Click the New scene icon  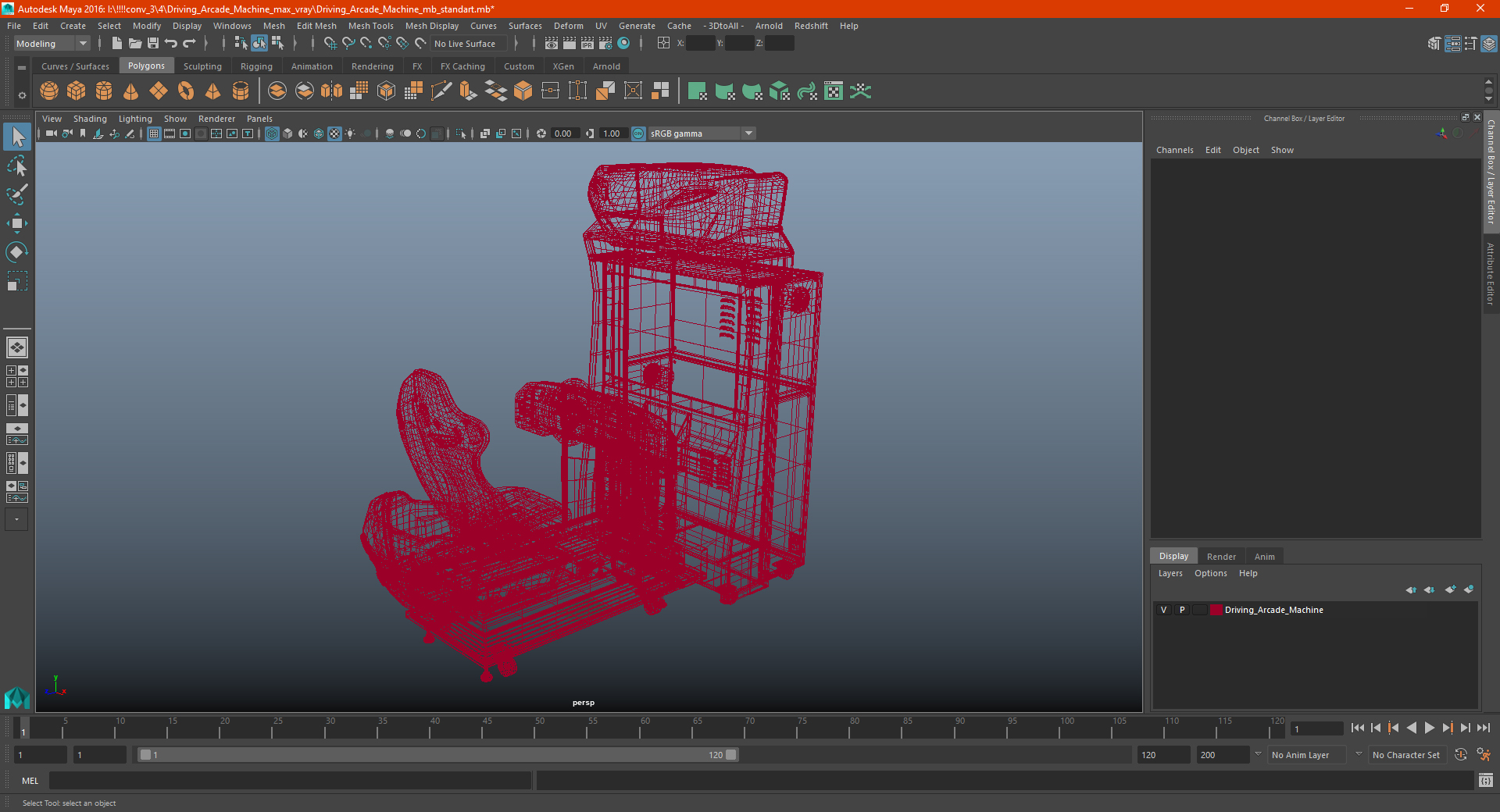pyautogui.click(x=116, y=44)
